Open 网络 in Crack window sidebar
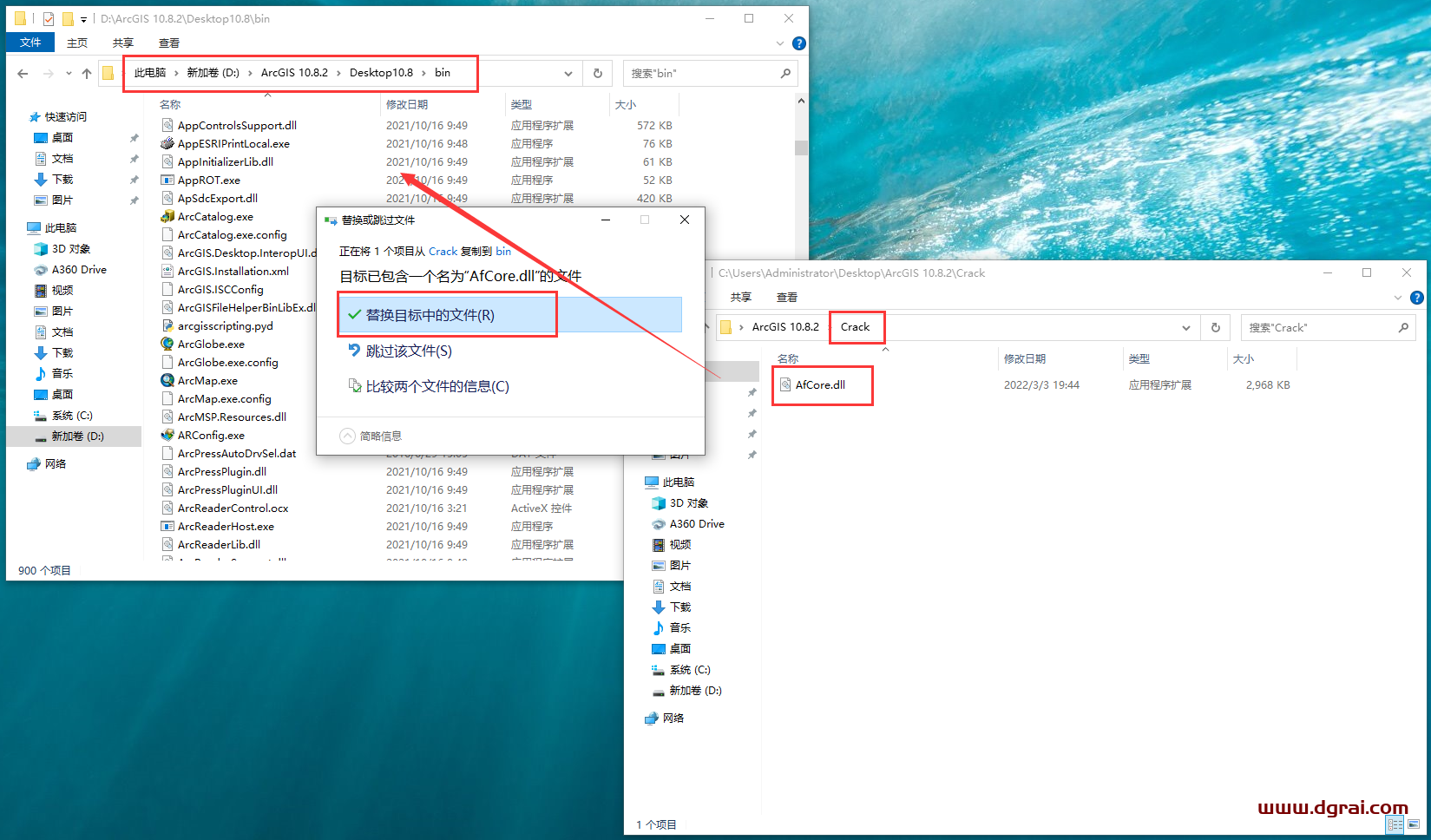Screen dimensions: 1431x840 coord(673,718)
